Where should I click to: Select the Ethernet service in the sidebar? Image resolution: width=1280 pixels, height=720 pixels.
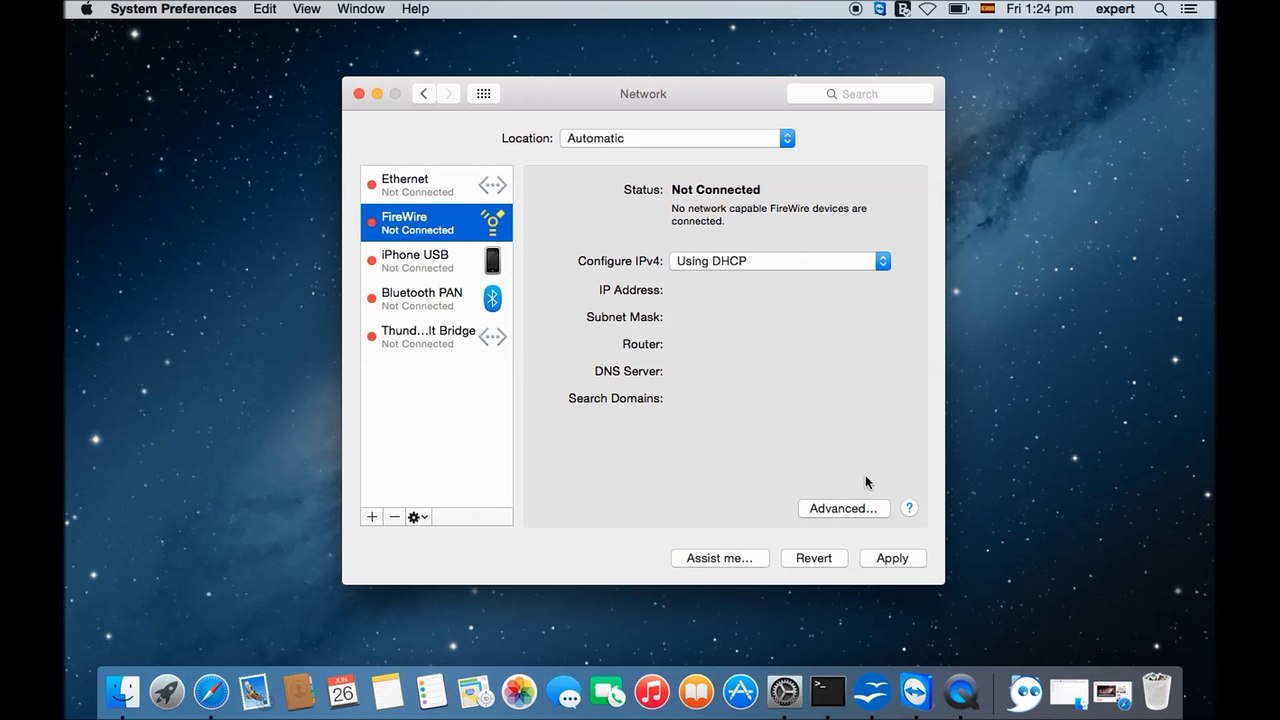(x=437, y=185)
